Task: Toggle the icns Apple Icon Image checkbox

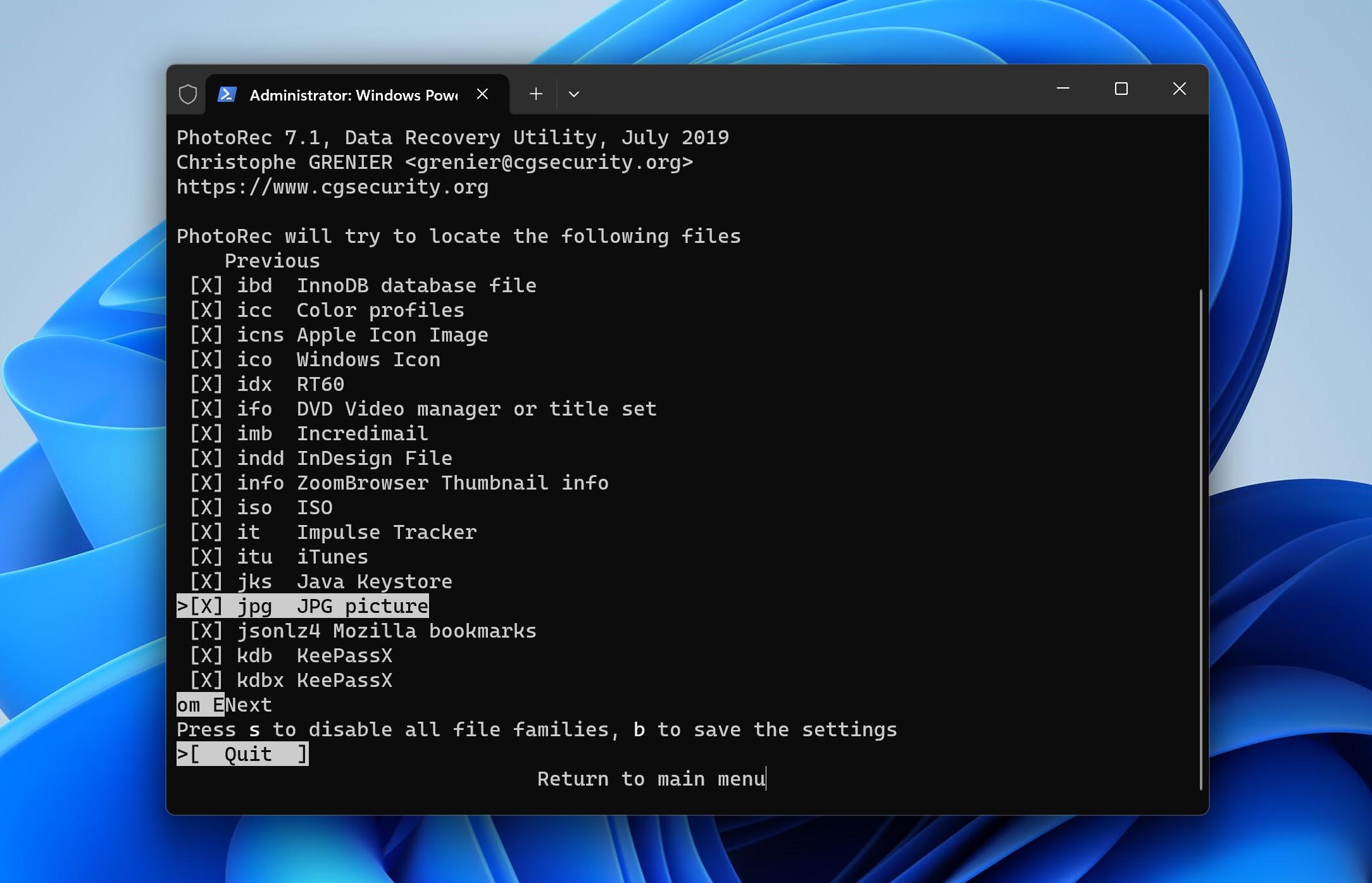Action: pyautogui.click(x=206, y=335)
